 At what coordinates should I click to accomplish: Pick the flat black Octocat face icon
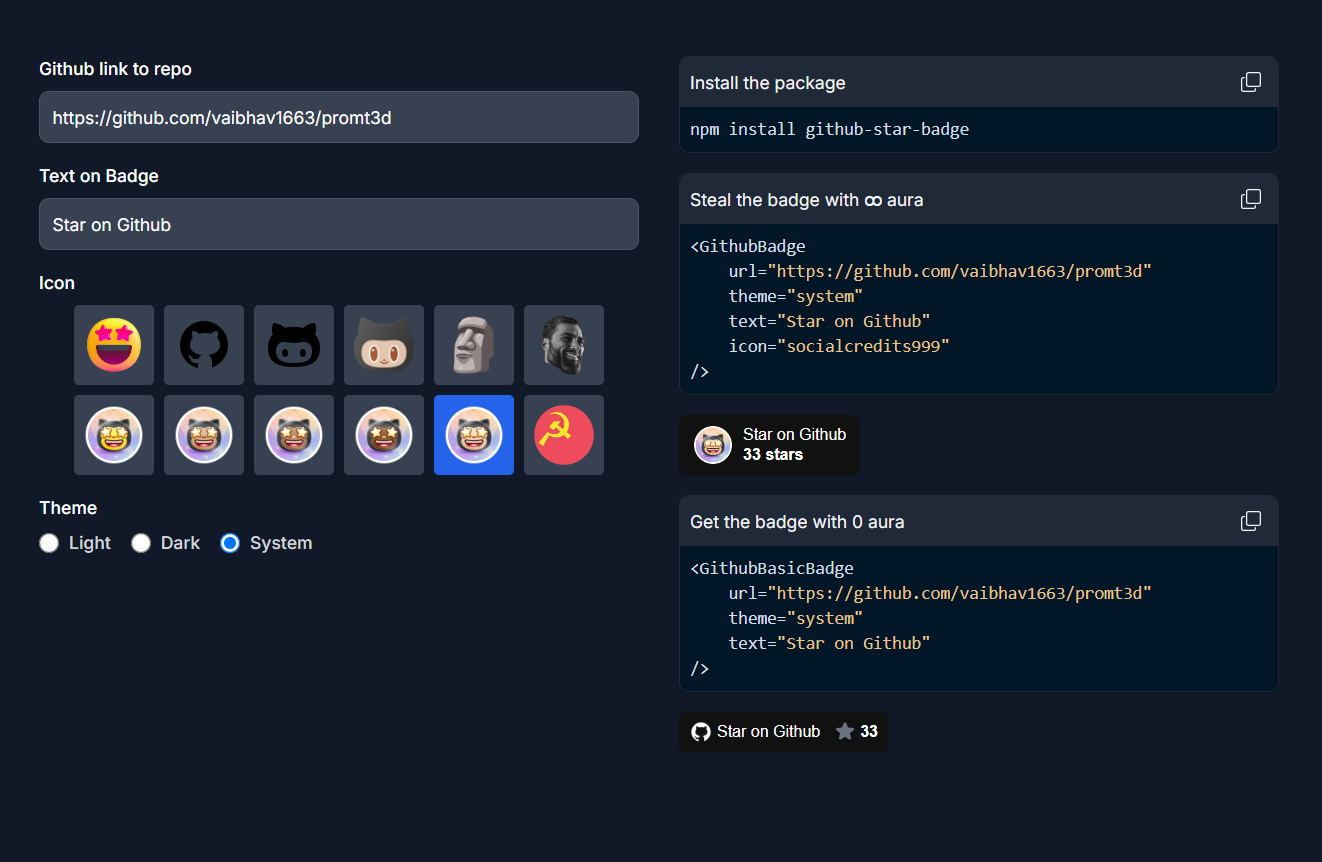point(294,345)
